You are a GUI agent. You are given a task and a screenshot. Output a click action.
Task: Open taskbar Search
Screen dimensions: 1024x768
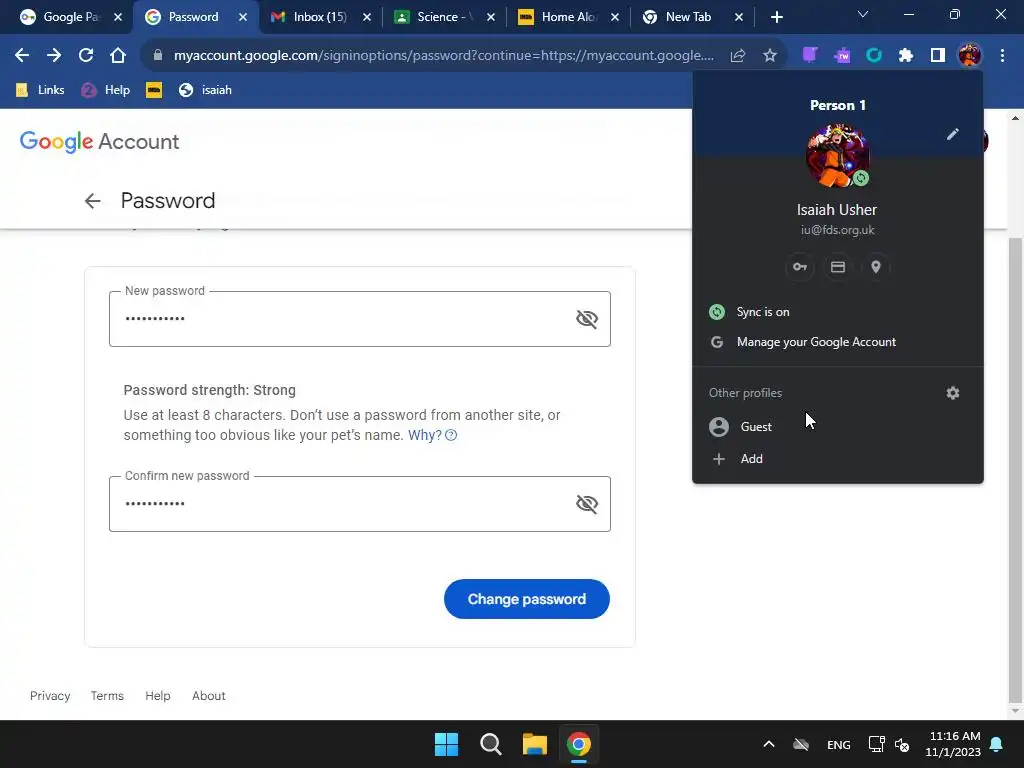[490, 744]
